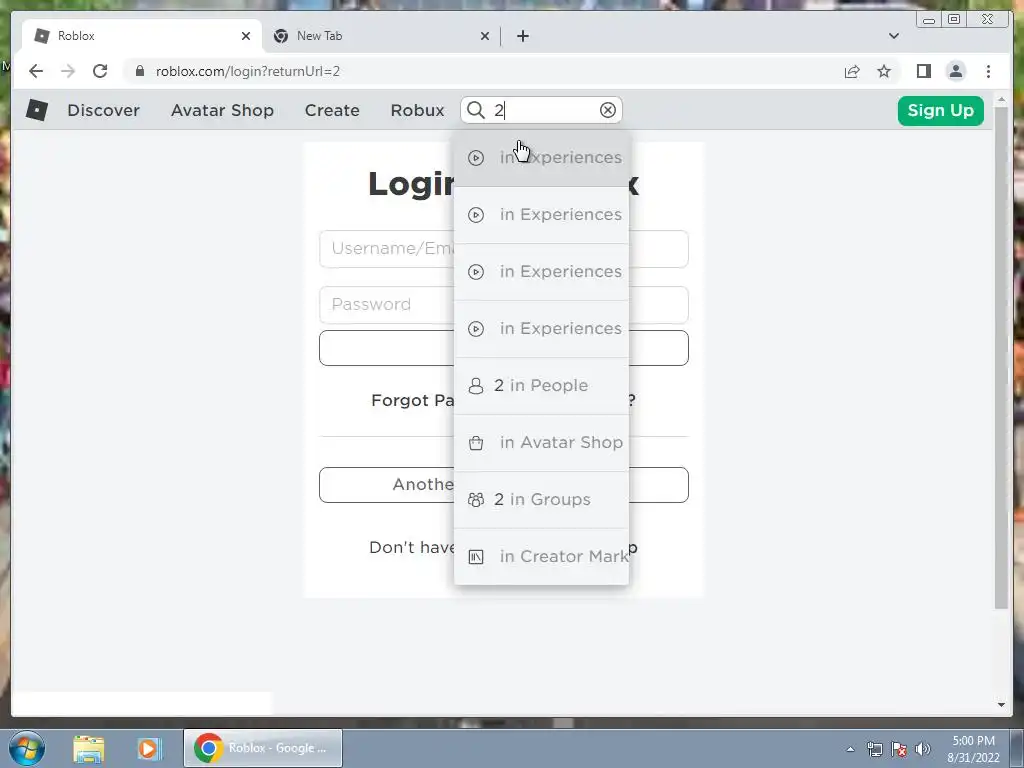Click the taskbar clock showing 5:00 PM
This screenshot has width=1024, height=768.
tap(973, 749)
